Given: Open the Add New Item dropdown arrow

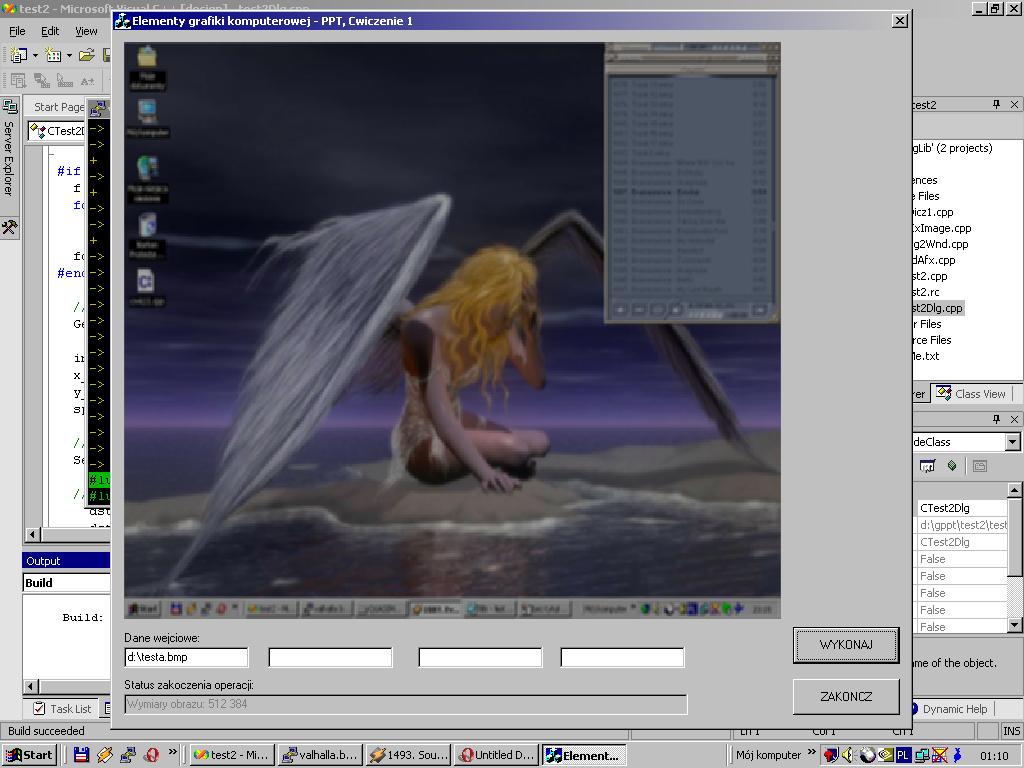Looking at the screenshot, I should (69, 56).
